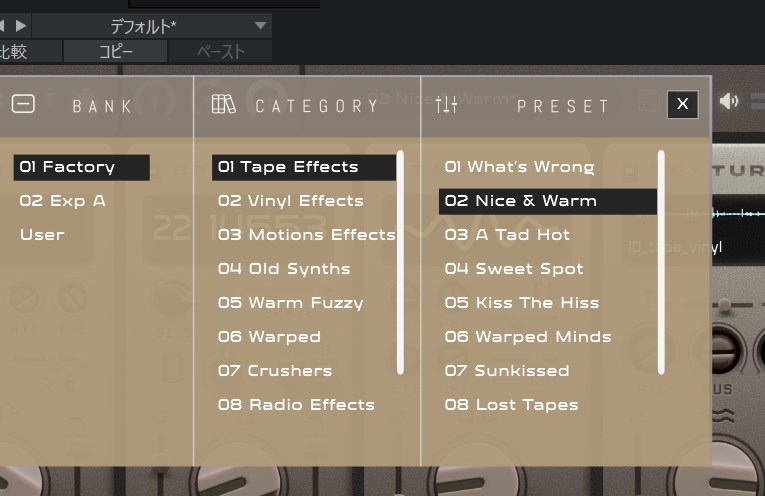
Task: Click the Bank collapse icon
Action: 22,104
